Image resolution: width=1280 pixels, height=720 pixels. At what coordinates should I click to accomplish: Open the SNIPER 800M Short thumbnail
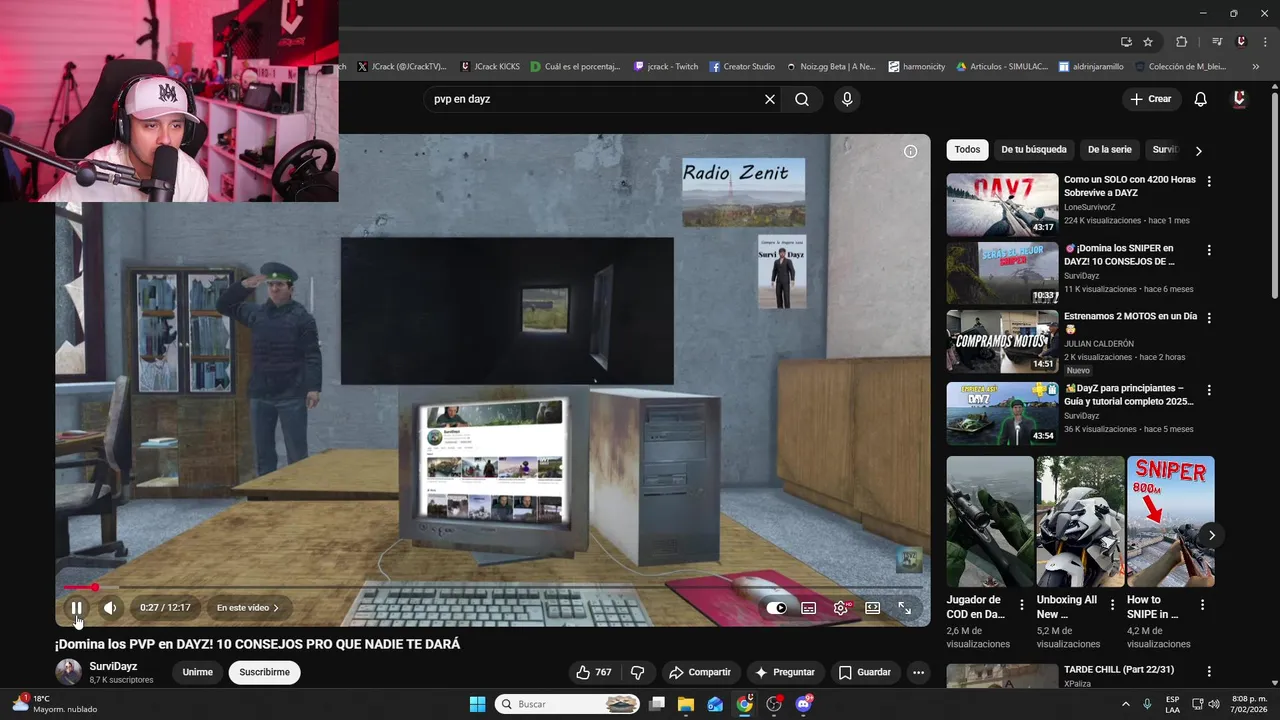[1171, 521]
